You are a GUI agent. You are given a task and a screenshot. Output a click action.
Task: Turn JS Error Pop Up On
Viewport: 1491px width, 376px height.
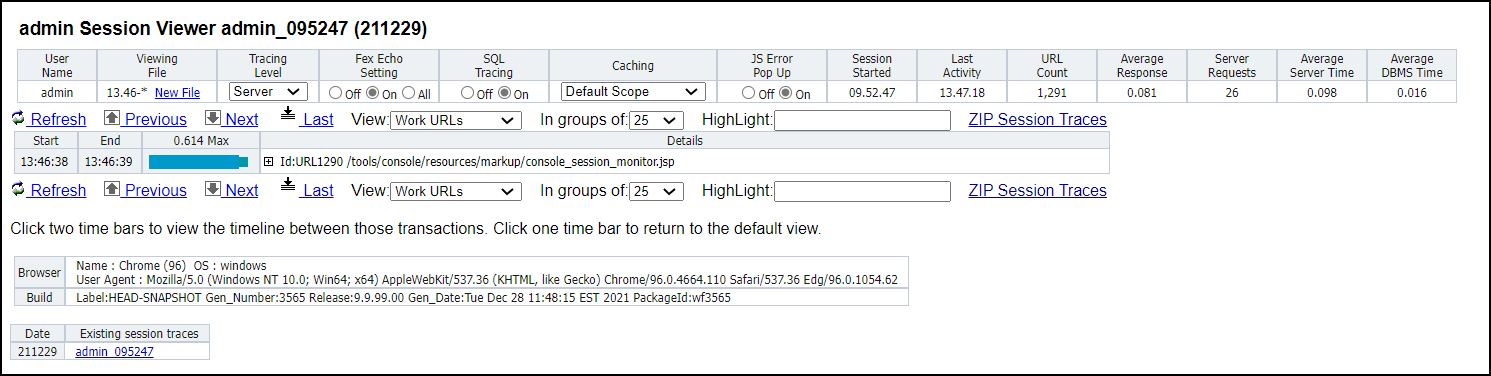pos(785,93)
